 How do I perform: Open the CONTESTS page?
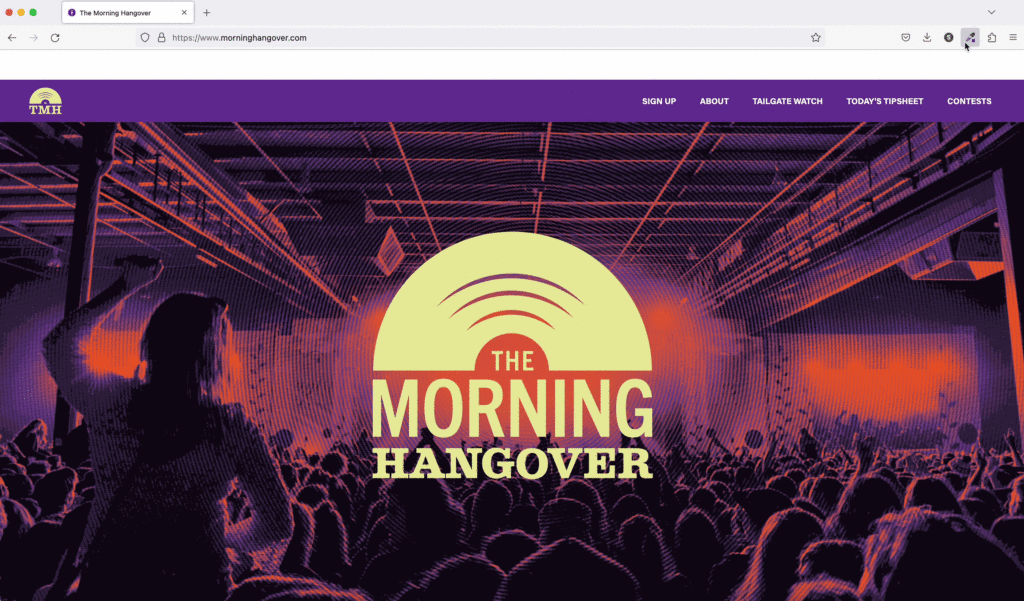click(969, 101)
